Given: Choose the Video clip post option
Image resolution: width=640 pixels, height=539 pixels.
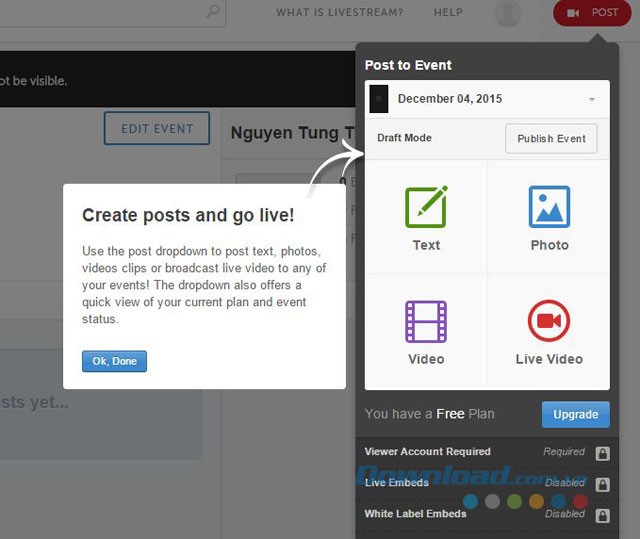Looking at the screenshot, I should [x=426, y=332].
